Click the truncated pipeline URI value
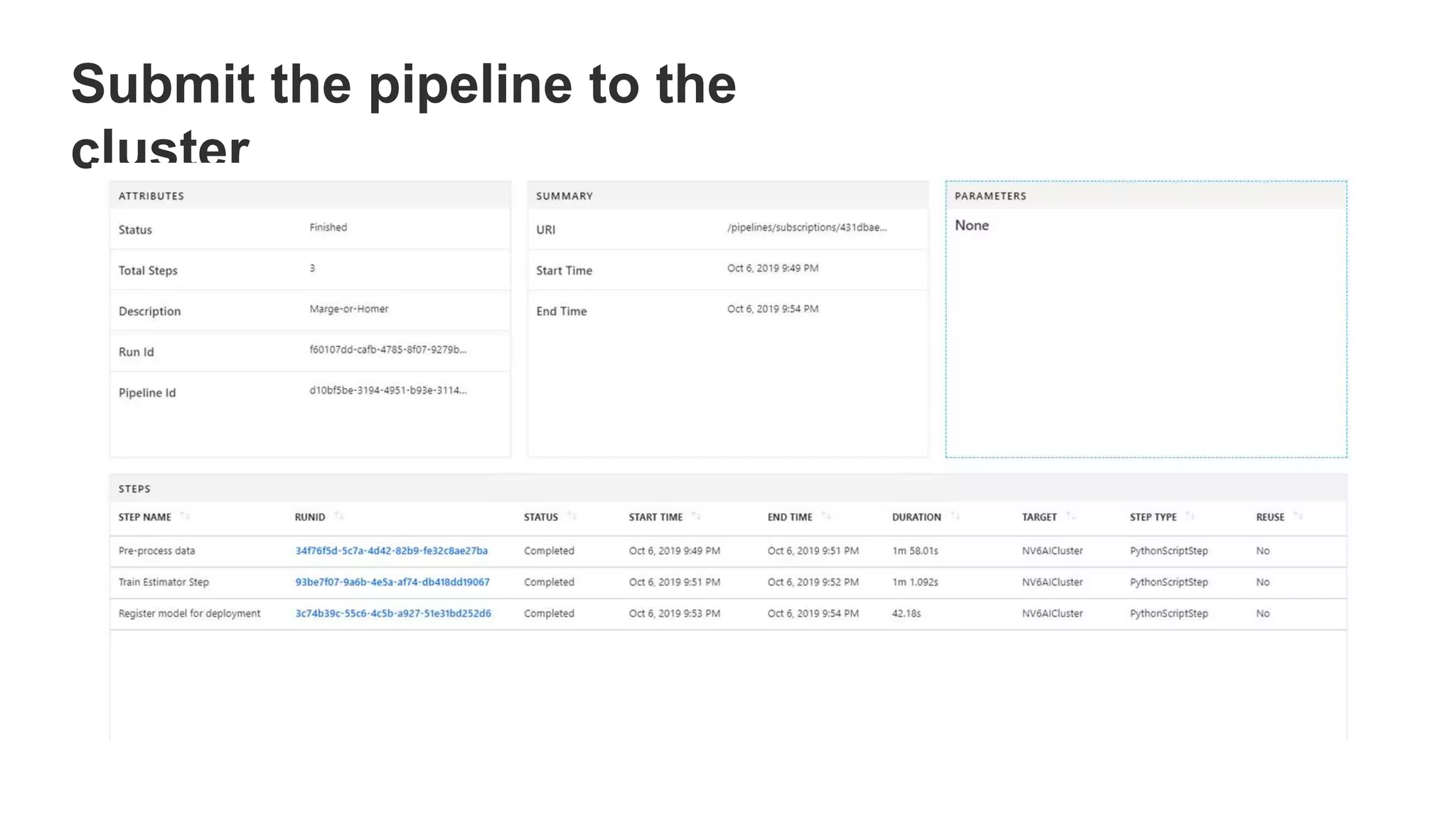1456x819 pixels. point(806,227)
